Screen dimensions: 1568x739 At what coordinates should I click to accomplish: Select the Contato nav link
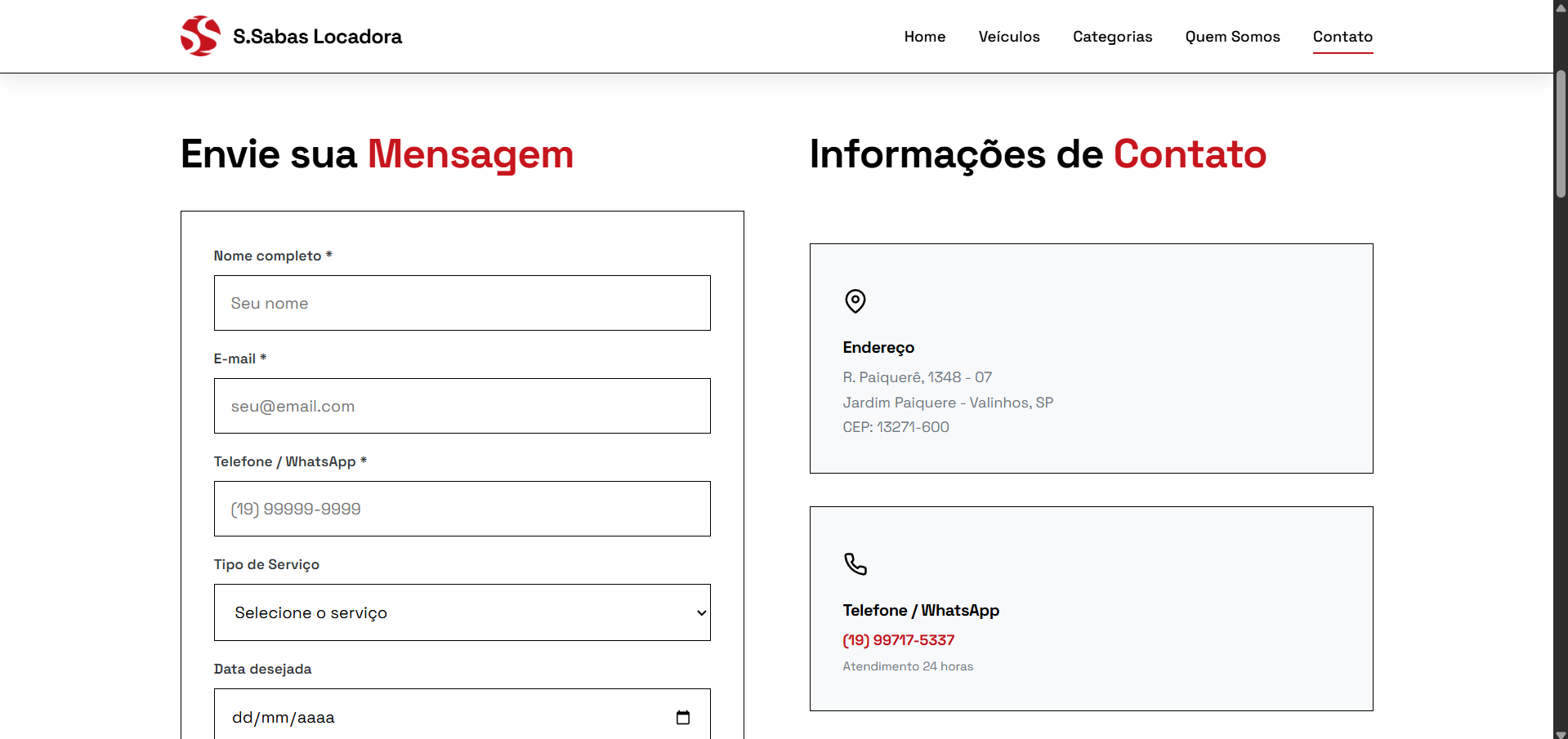[x=1342, y=37]
